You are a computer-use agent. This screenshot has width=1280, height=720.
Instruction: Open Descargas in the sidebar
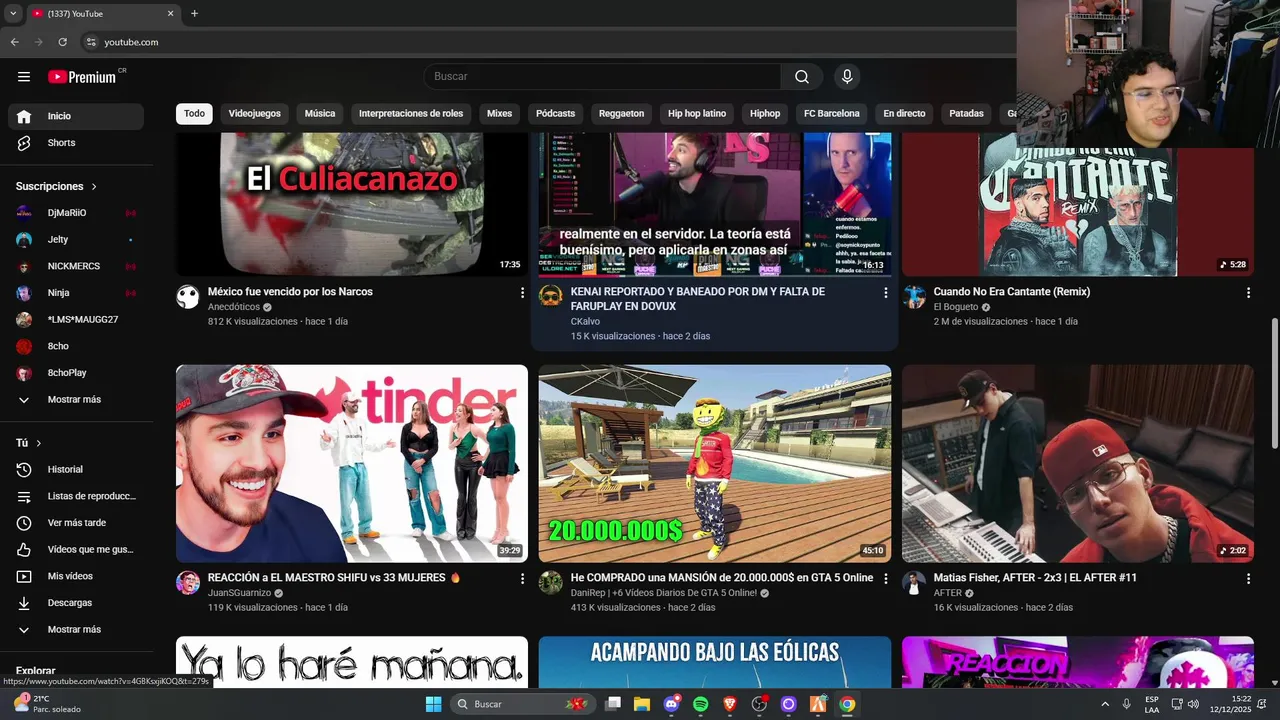click(76, 603)
